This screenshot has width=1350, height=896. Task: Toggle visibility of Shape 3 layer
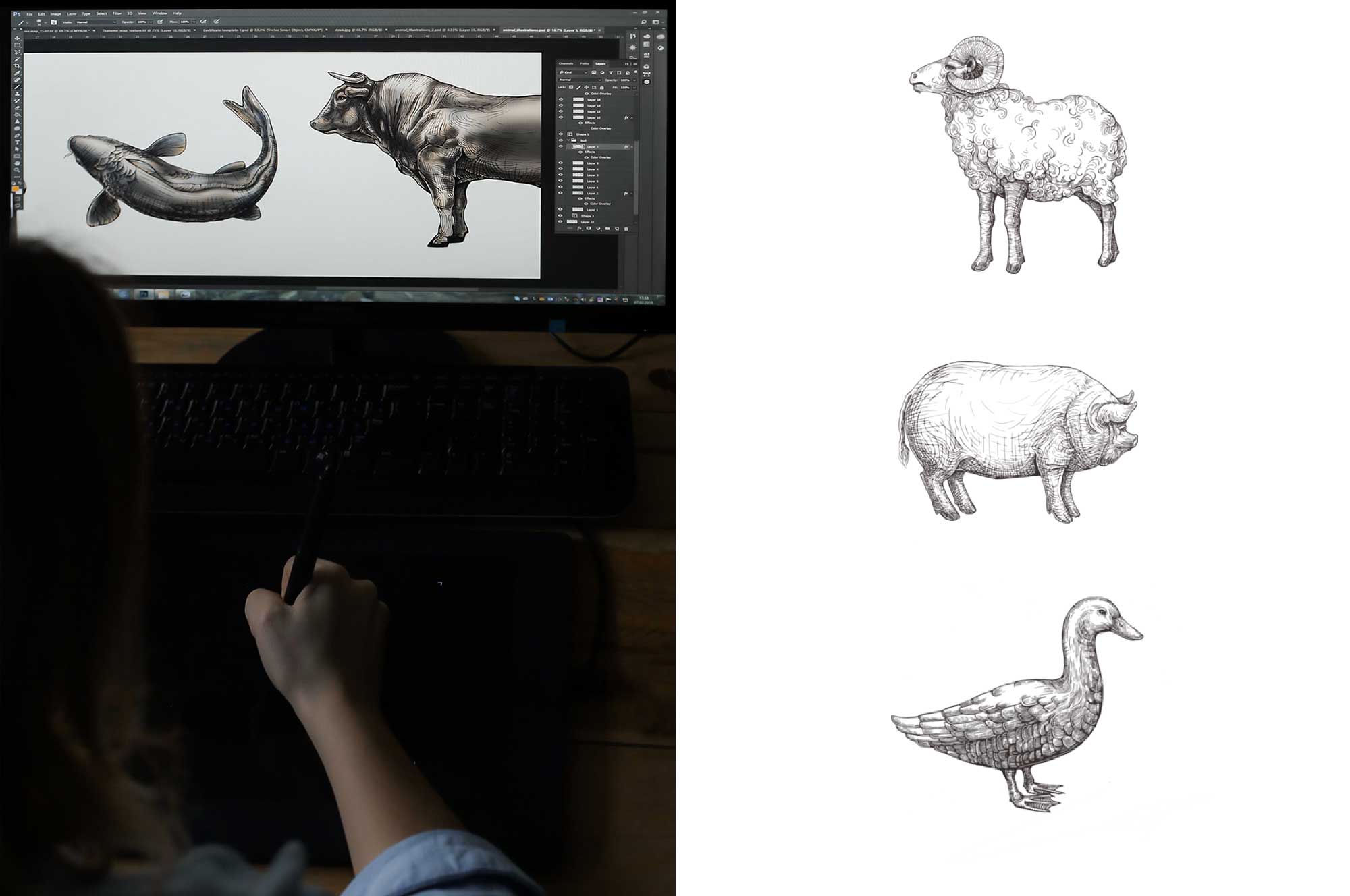pos(560,215)
